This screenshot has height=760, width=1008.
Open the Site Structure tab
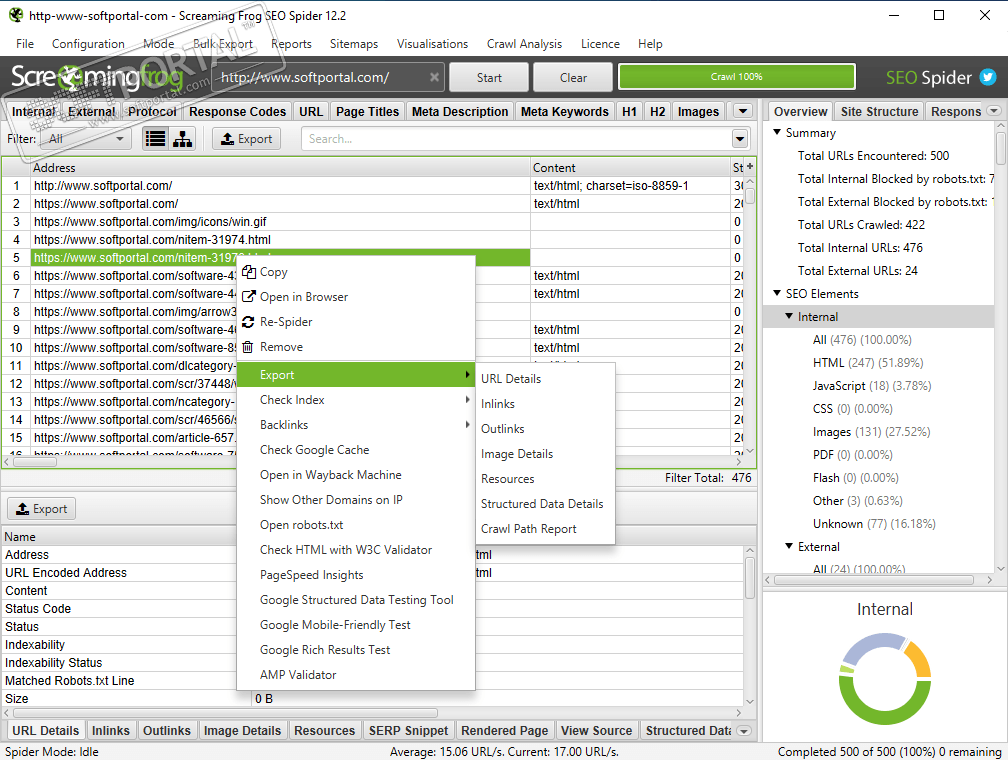pyautogui.click(x=879, y=111)
